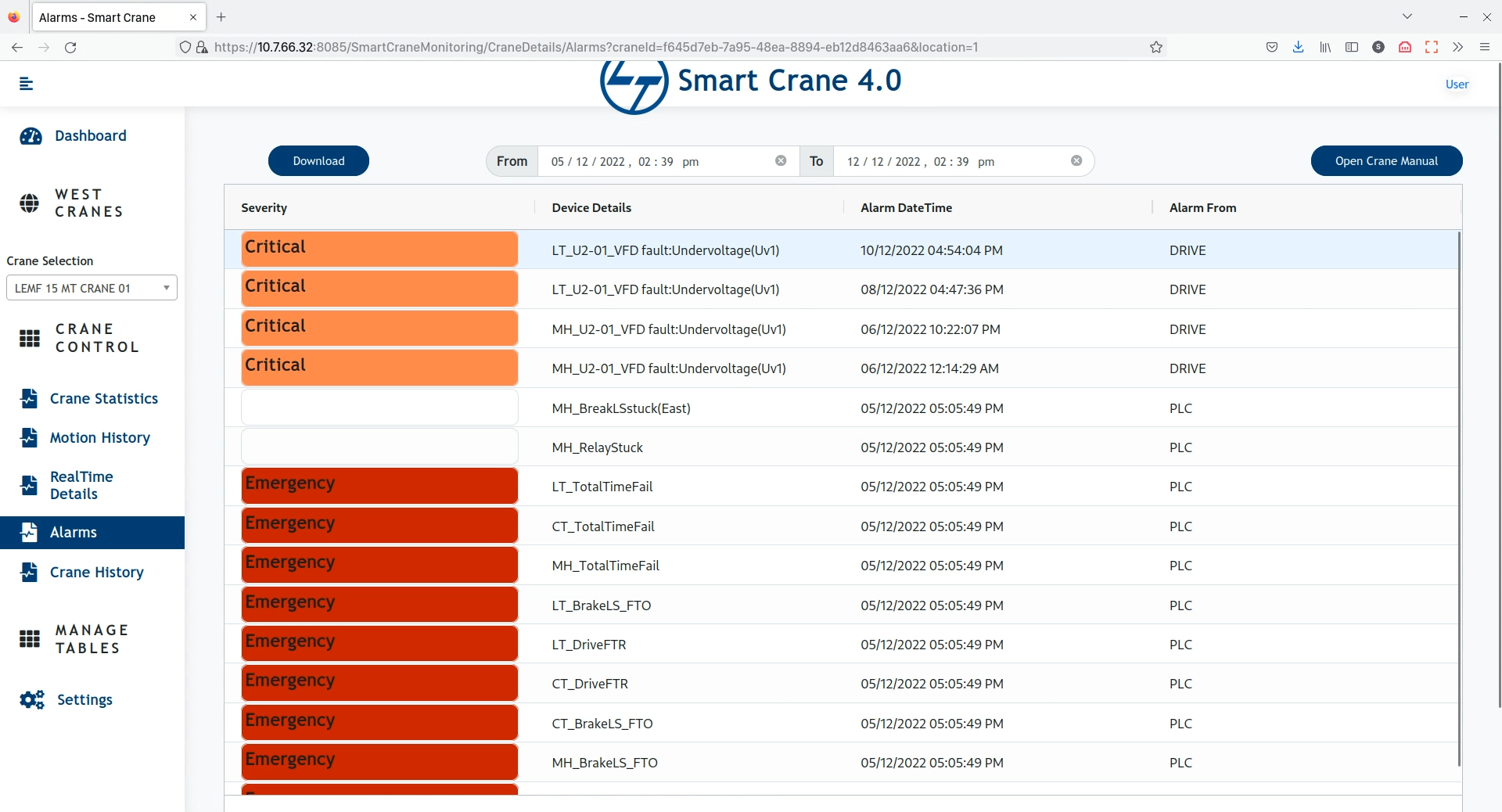1502x812 pixels.
Task: Click the 08/12/2022 04:47:36 PM timestamp
Action: [x=932, y=289]
